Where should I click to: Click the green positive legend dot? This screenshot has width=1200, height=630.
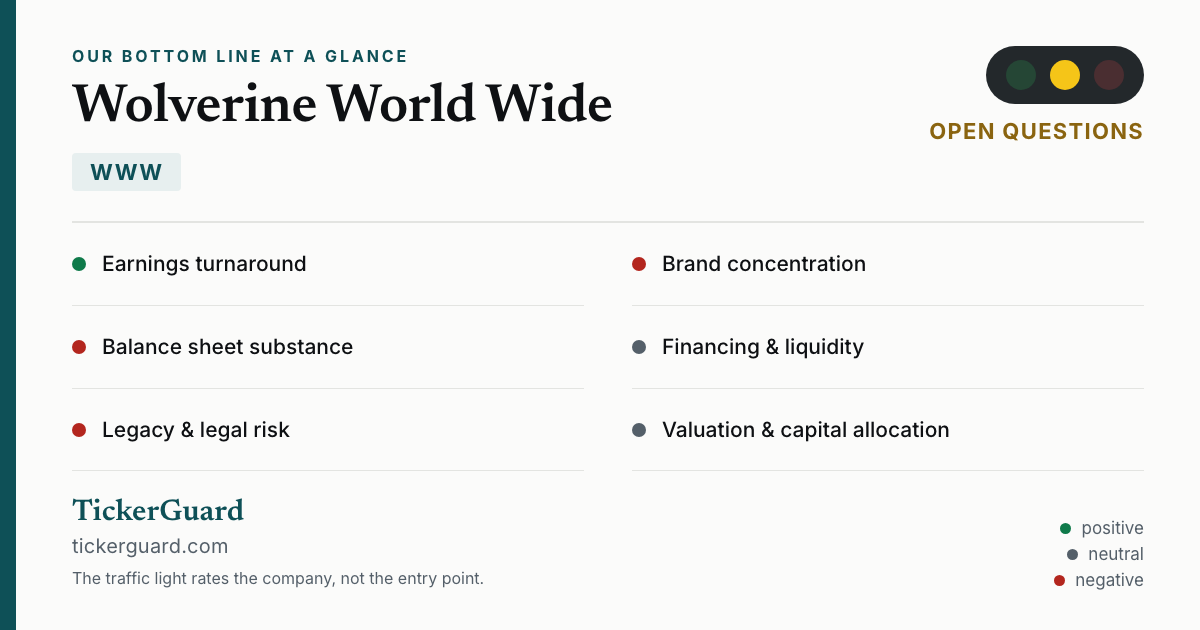coord(1065,528)
